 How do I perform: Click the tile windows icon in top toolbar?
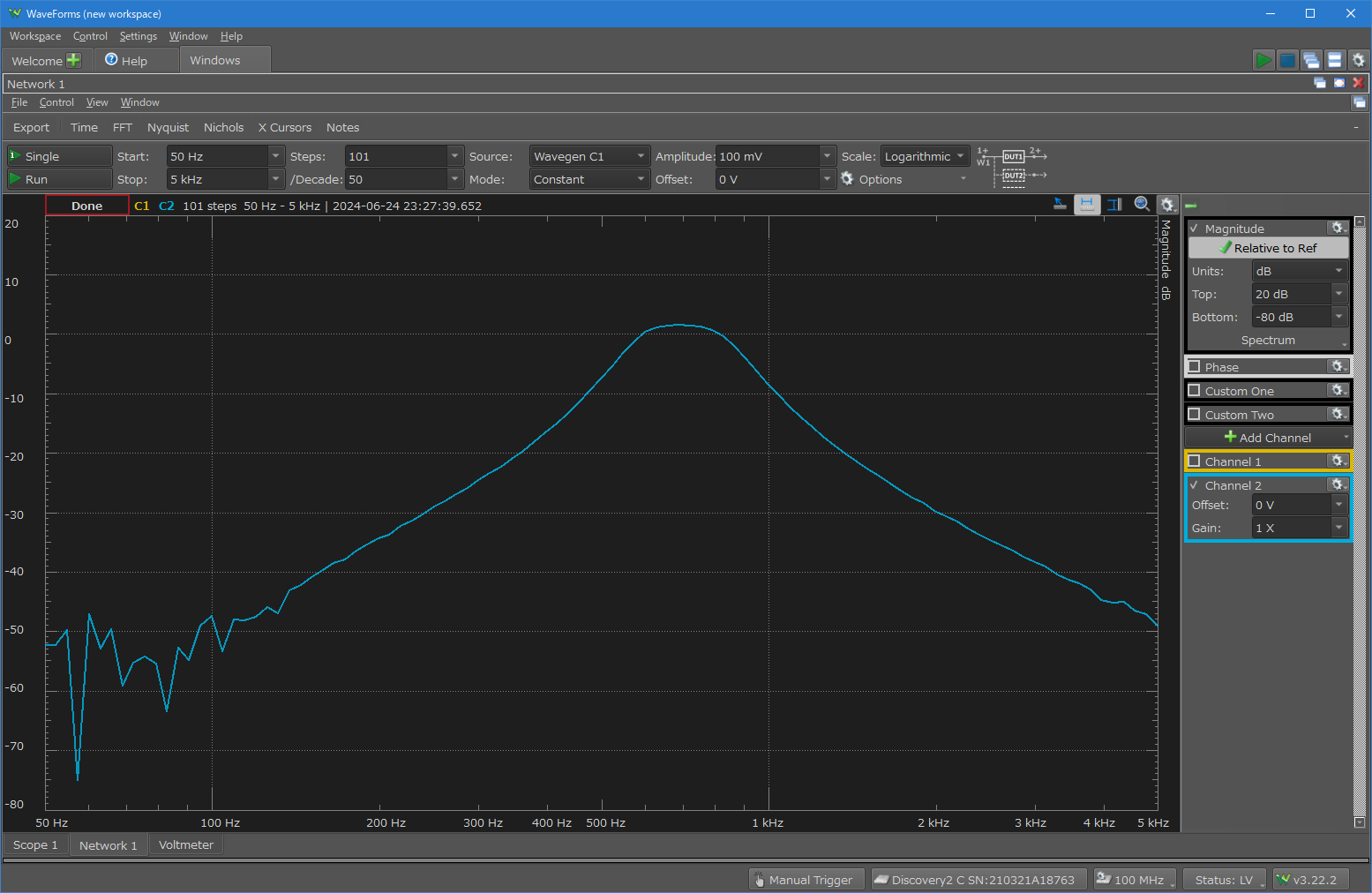pyautogui.click(x=1335, y=60)
